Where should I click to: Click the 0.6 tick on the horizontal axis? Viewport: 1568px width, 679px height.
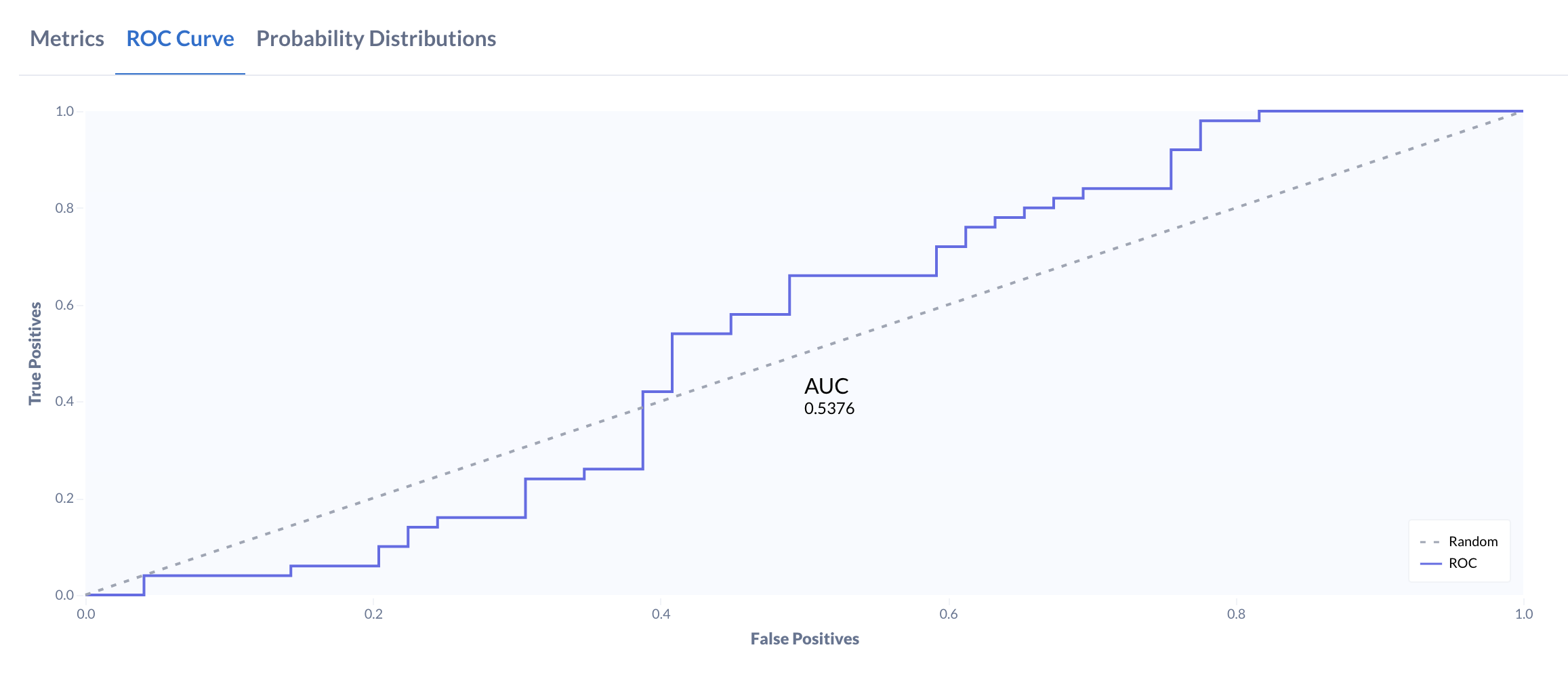click(x=949, y=615)
